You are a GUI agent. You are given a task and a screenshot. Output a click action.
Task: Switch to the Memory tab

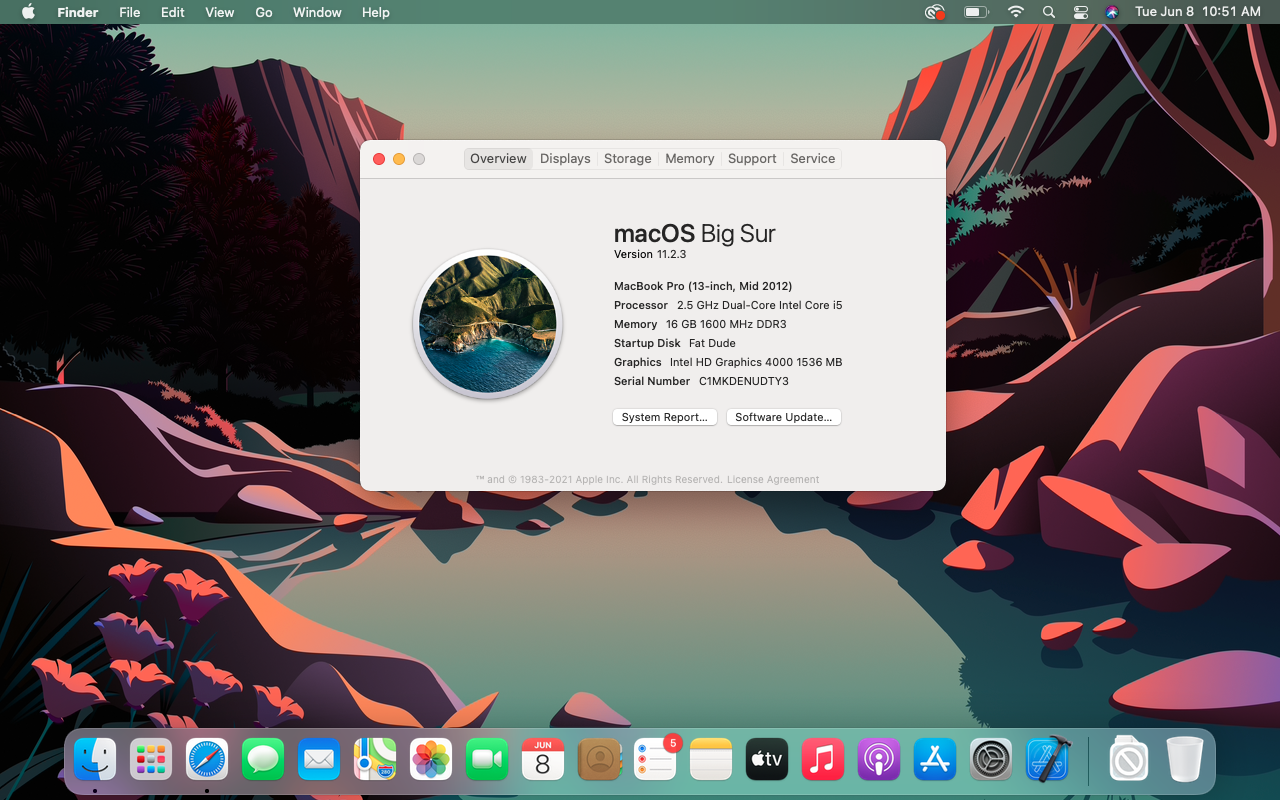(690, 159)
